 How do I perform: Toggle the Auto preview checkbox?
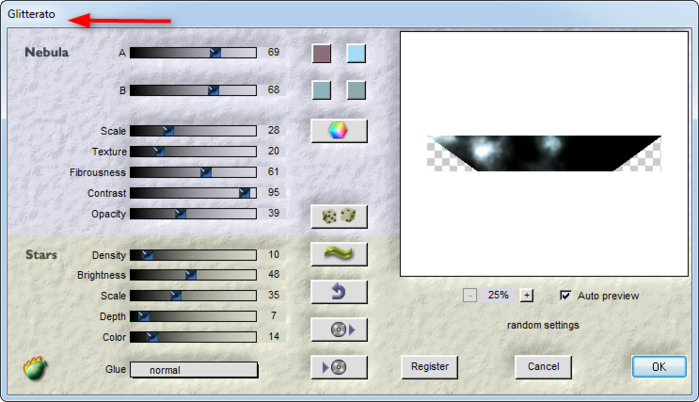click(565, 295)
